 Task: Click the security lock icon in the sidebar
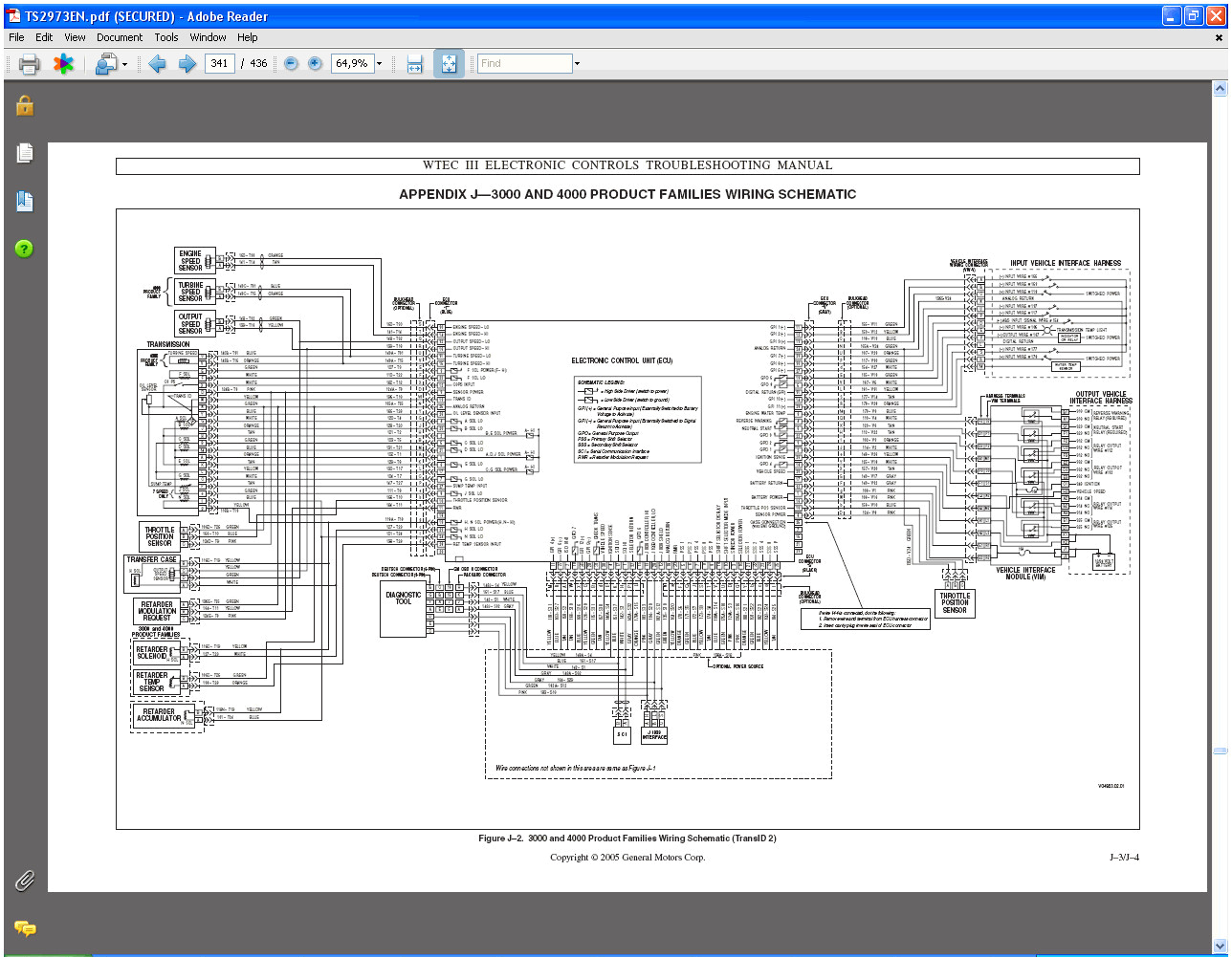click(24, 105)
